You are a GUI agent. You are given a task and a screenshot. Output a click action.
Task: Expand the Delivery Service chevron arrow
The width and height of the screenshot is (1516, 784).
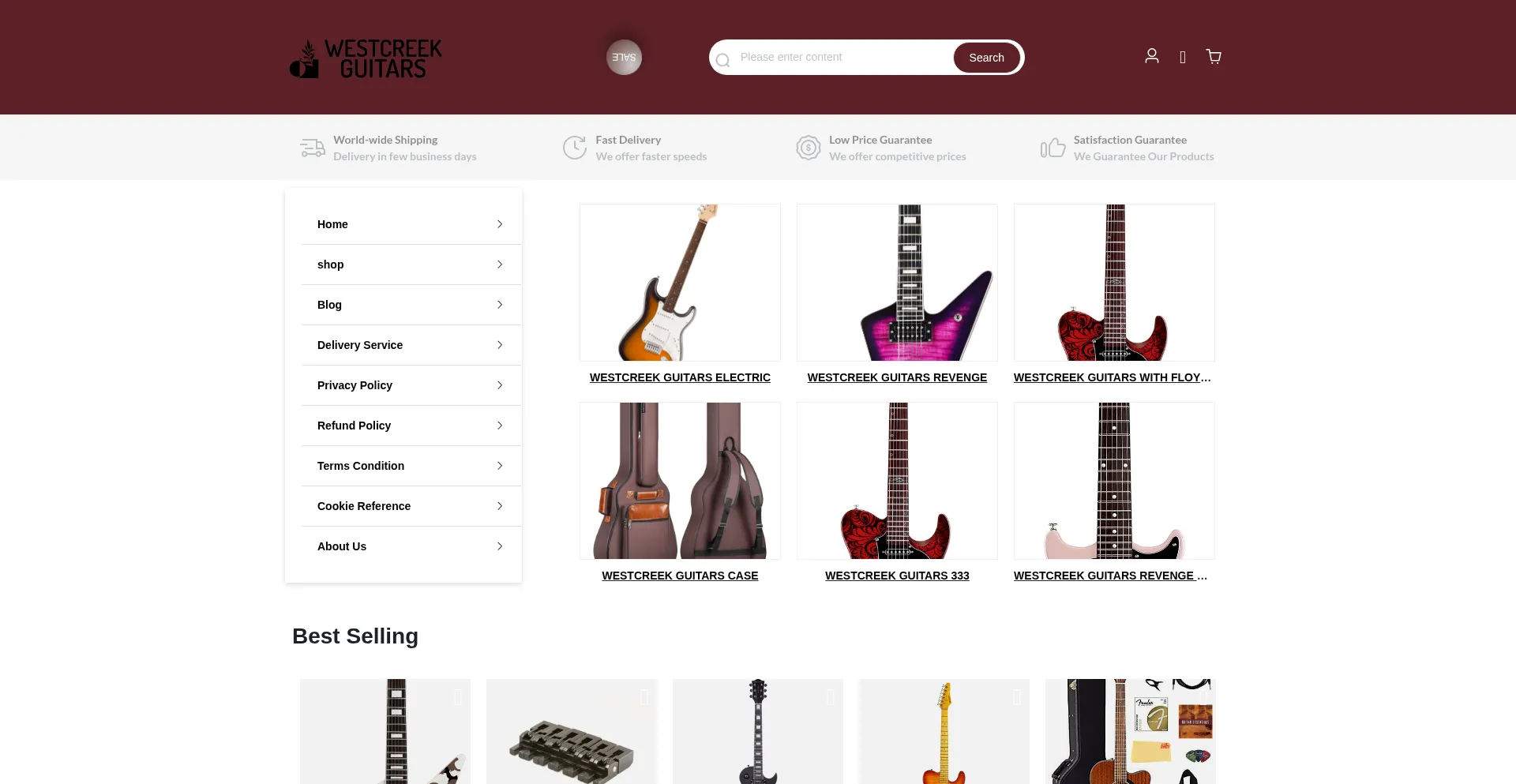[500, 345]
